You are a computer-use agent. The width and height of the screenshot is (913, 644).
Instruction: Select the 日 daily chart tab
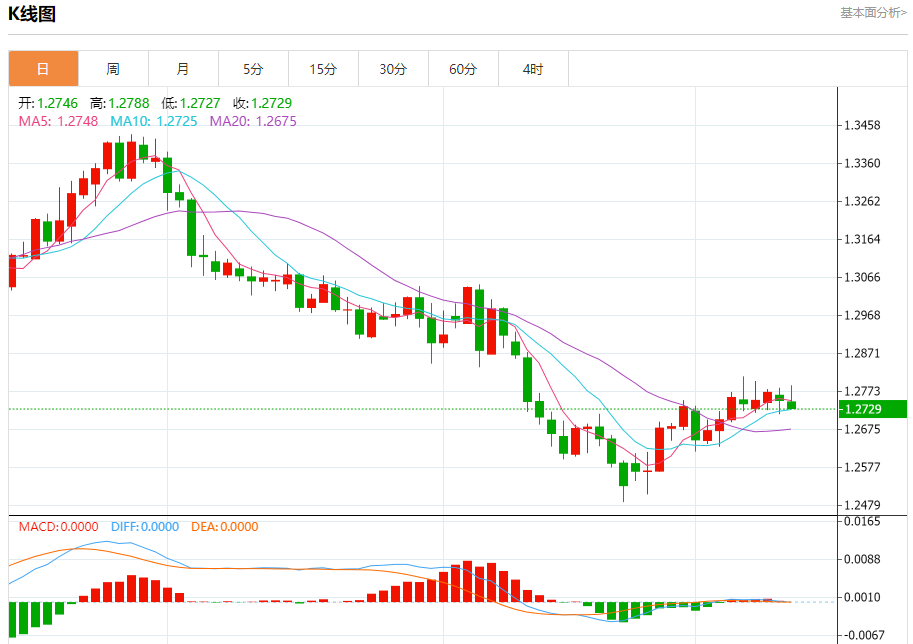click(43, 69)
